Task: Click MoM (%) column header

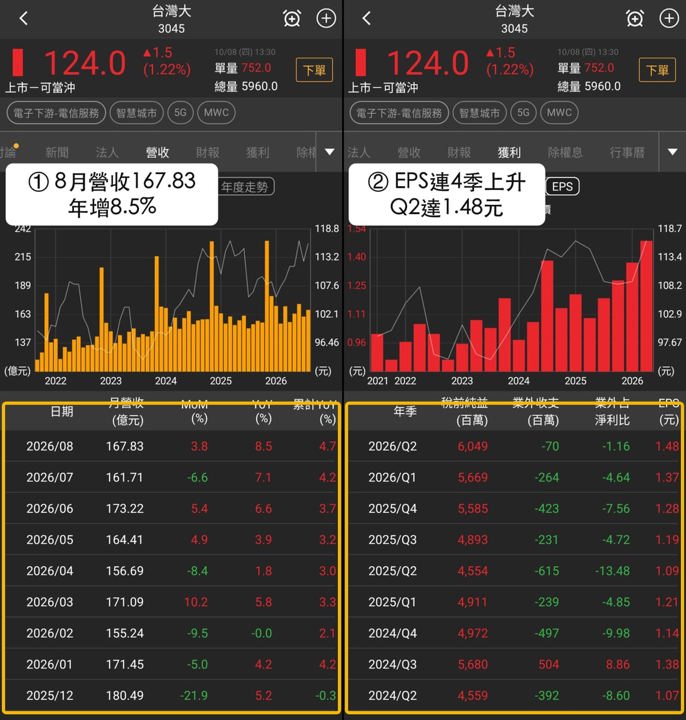Action: coord(195,411)
